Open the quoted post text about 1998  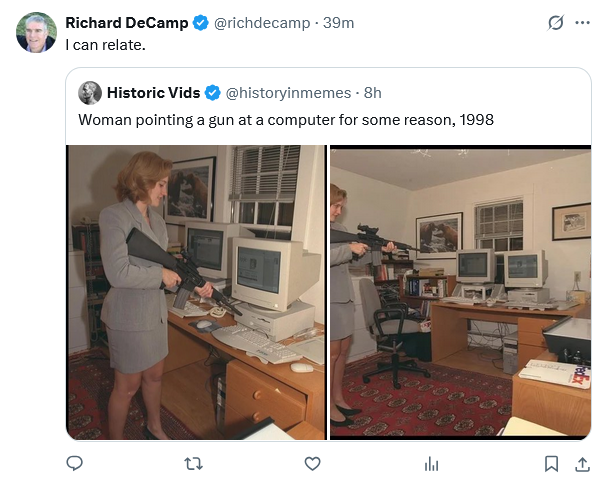click(285, 120)
